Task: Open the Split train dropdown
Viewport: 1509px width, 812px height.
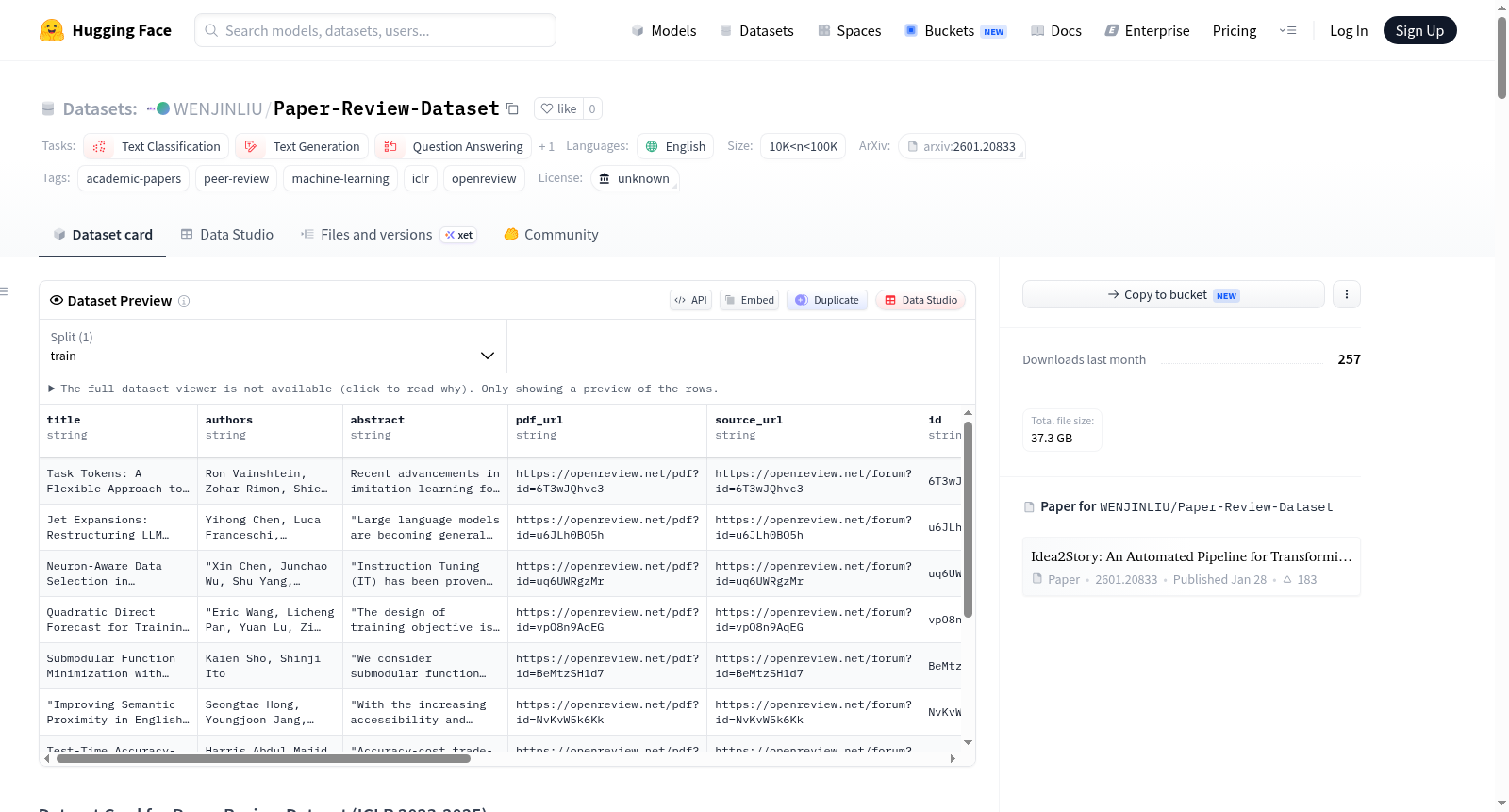Action: [x=274, y=346]
